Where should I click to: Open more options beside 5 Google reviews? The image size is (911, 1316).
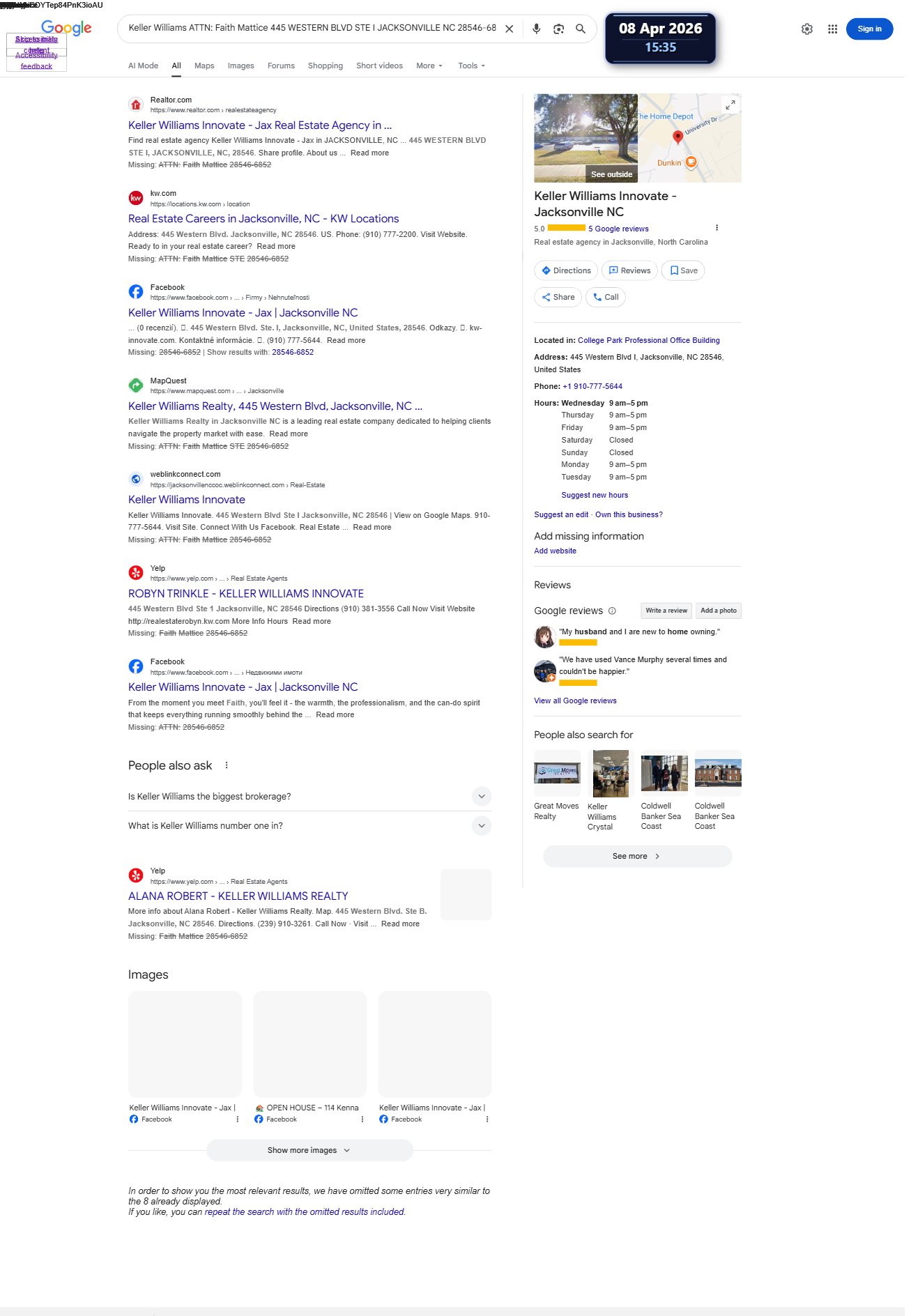coord(717,228)
